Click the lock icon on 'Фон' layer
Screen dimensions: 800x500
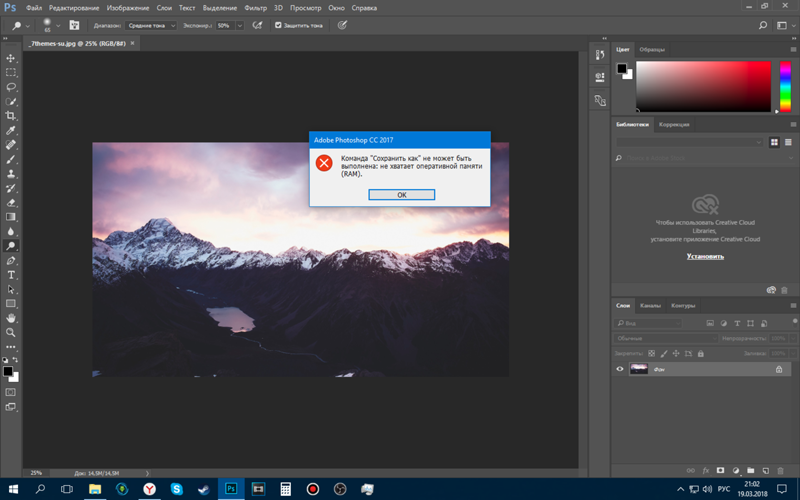tap(778, 369)
